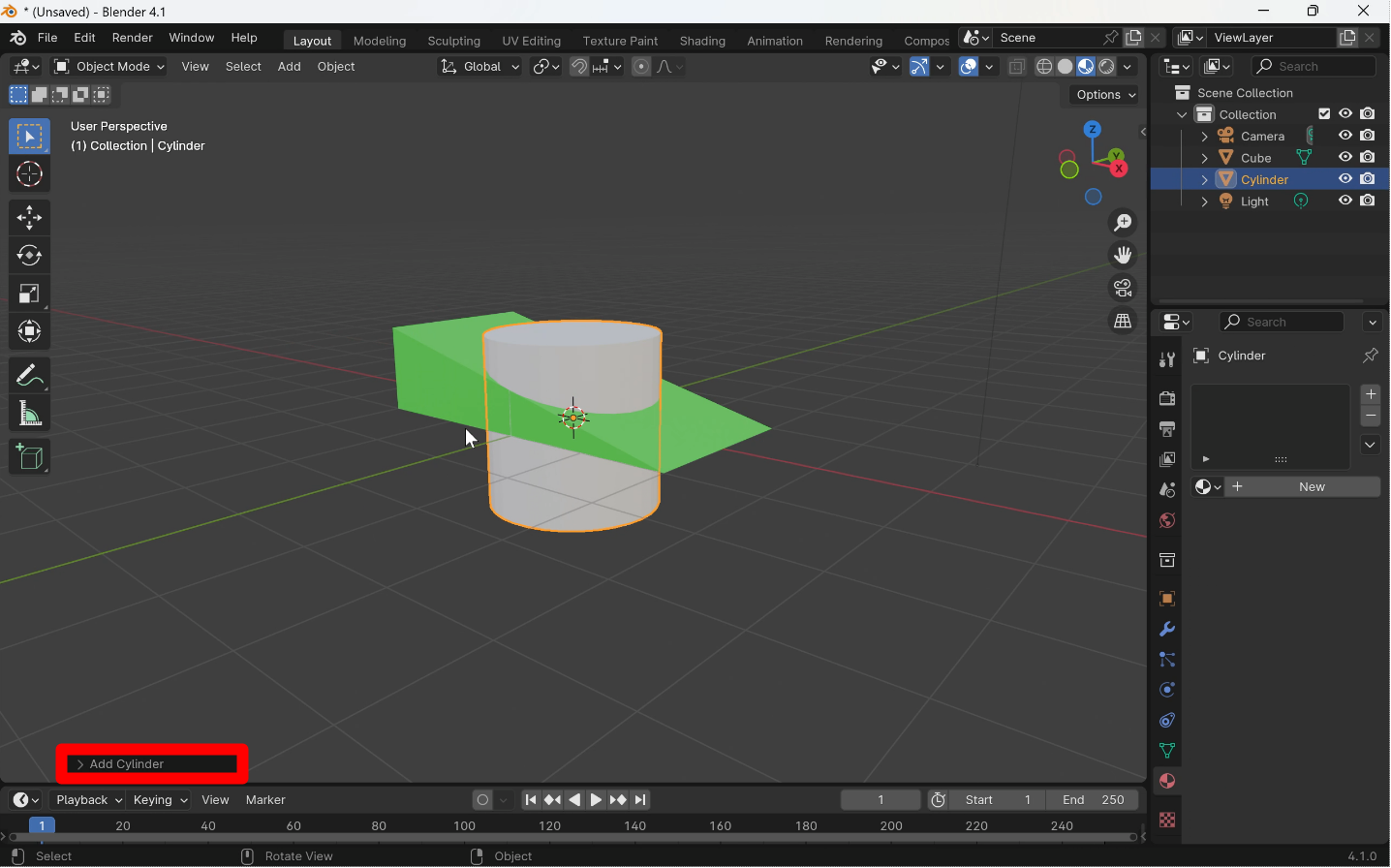Viewport: 1391px width, 868px height.
Task: Open the Render menu
Action: pos(133,38)
